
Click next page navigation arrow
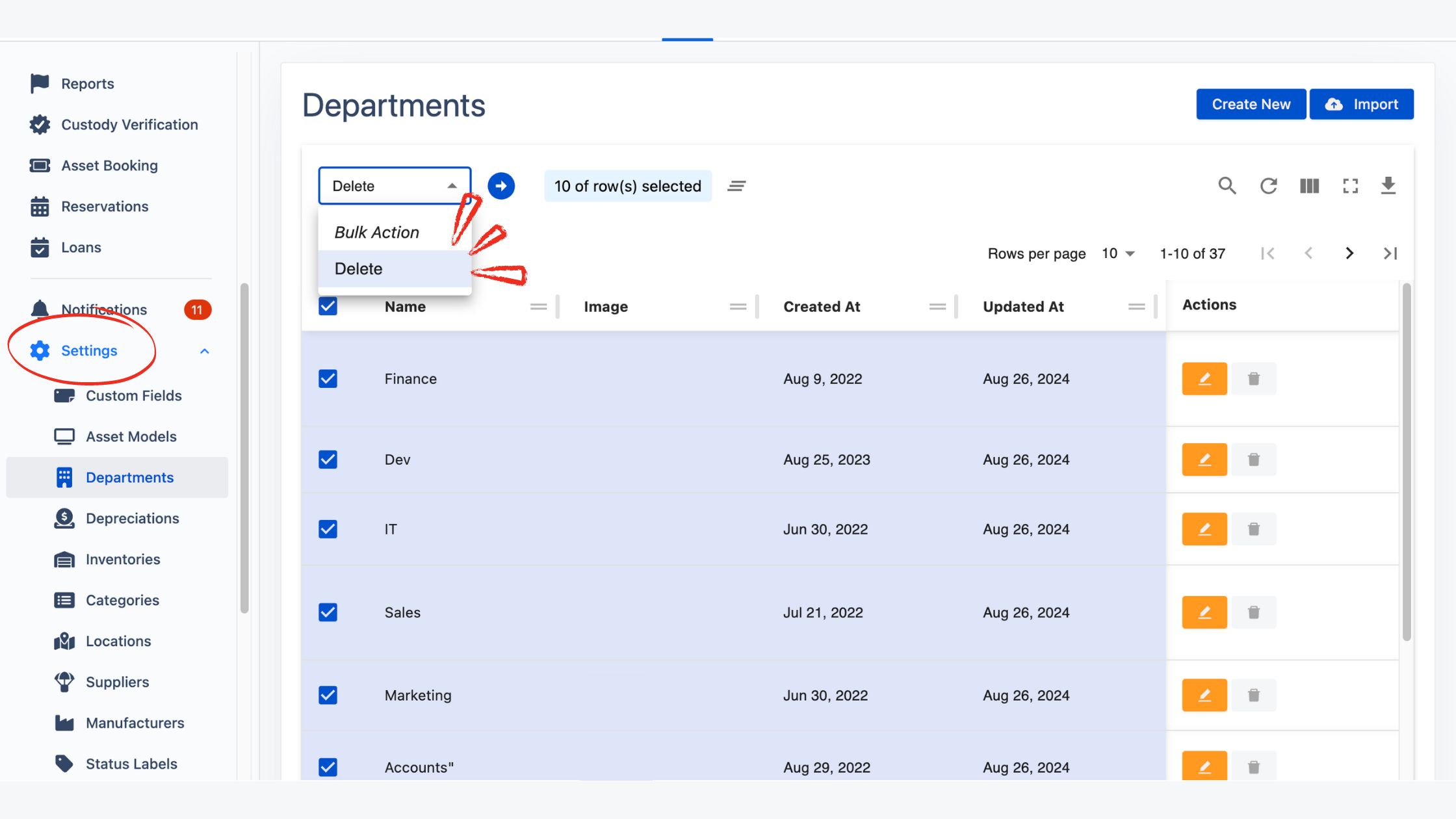(1349, 253)
